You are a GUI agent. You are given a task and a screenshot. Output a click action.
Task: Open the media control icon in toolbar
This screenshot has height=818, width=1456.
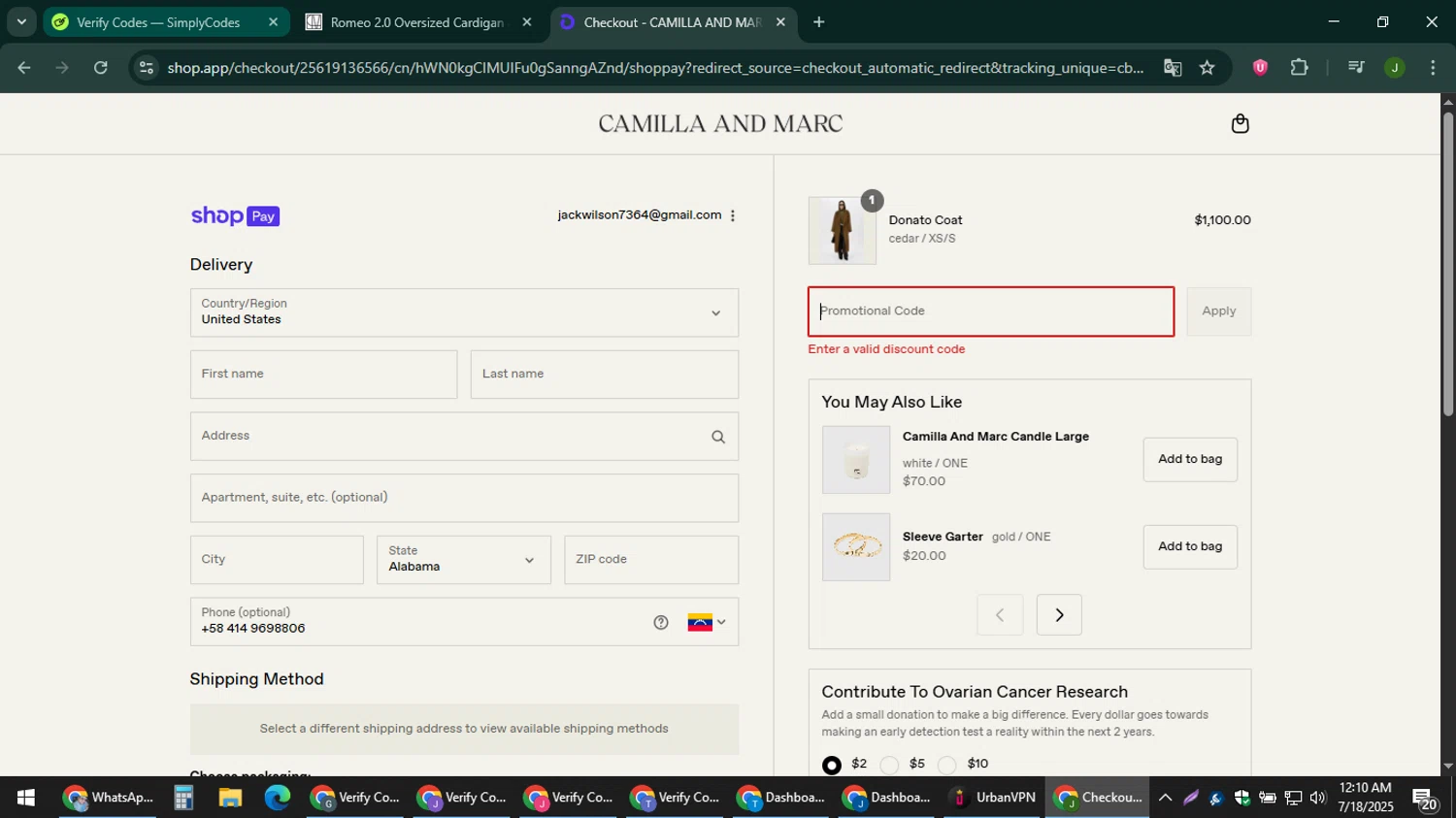1356,68
